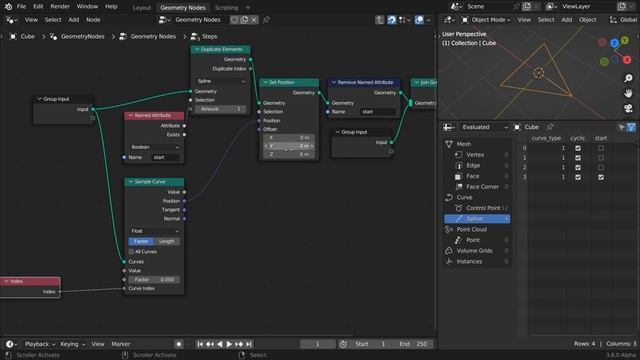Browse node groups dropdown icon
Image resolution: width=640 pixels, height=360 pixels.
coord(164,20)
